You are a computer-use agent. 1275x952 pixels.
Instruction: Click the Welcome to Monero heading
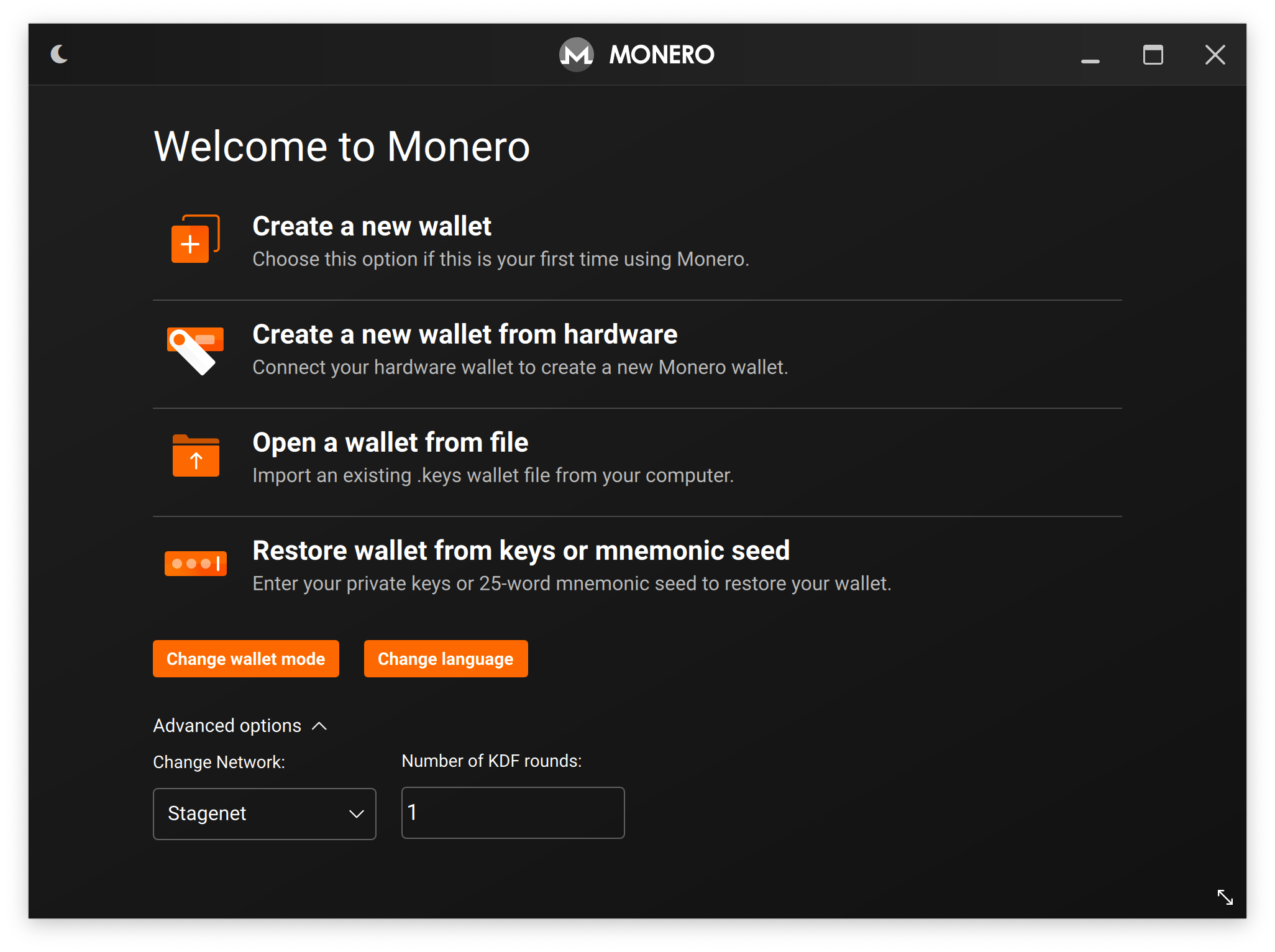coord(342,147)
